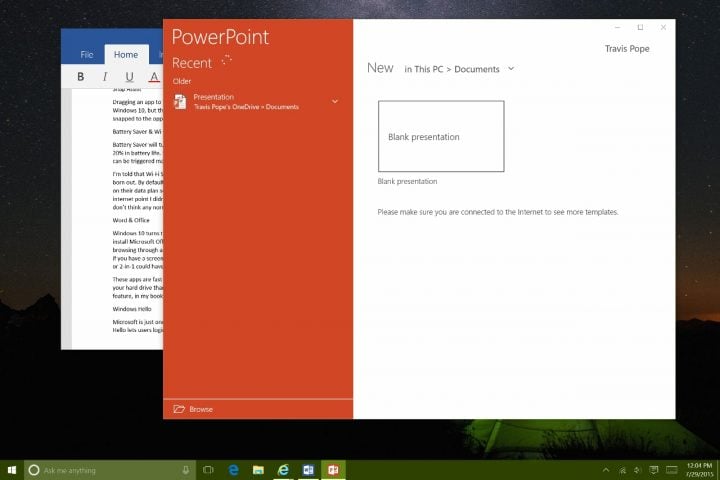Open the save location dropdown chevron

(511, 69)
